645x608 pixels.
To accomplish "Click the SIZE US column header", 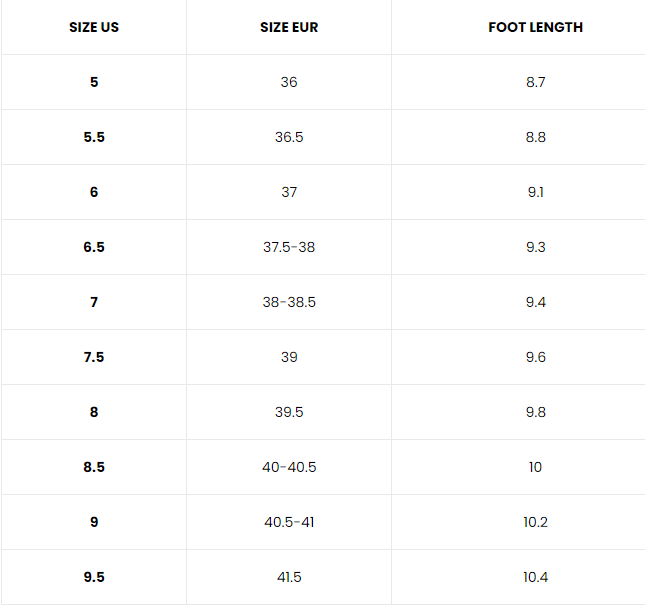I will (x=94, y=27).
